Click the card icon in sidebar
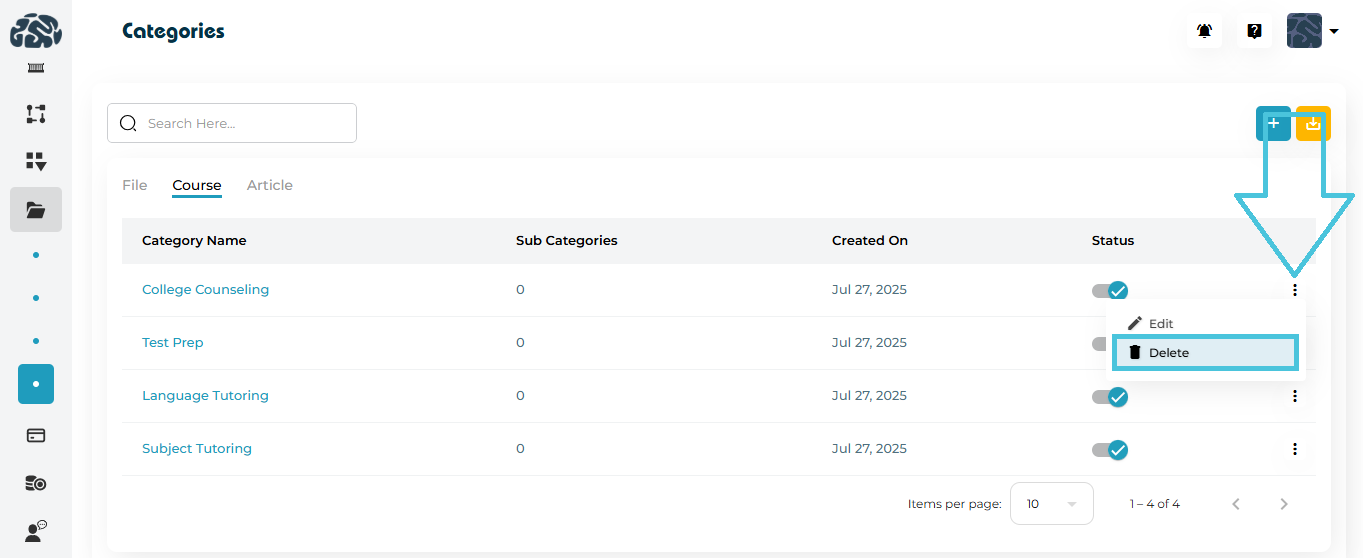Image resolution: width=1363 pixels, height=558 pixels. [x=36, y=435]
